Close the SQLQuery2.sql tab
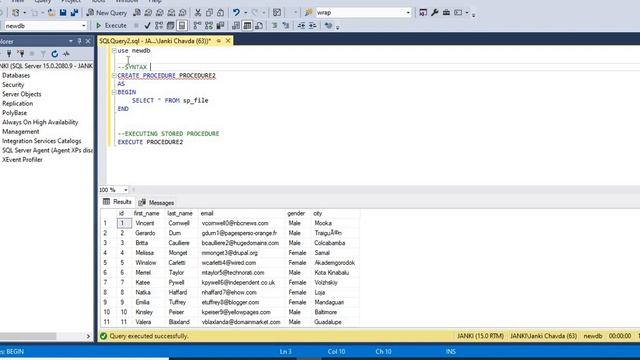Image resolution: width=640 pixels, height=360 pixels. point(228,41)
